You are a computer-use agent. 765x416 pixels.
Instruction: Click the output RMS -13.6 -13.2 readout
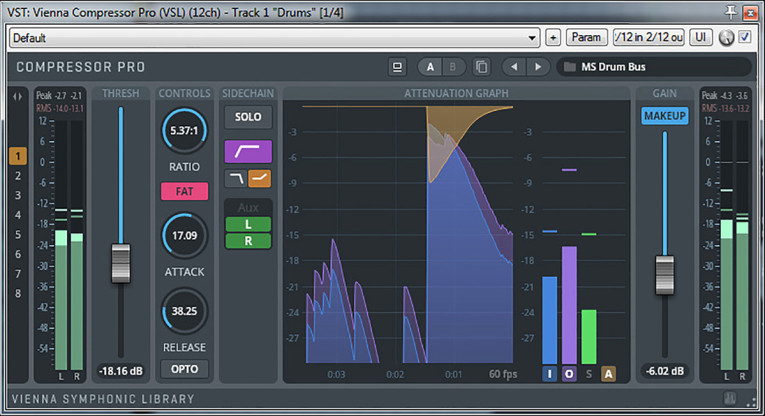[725, 108]
